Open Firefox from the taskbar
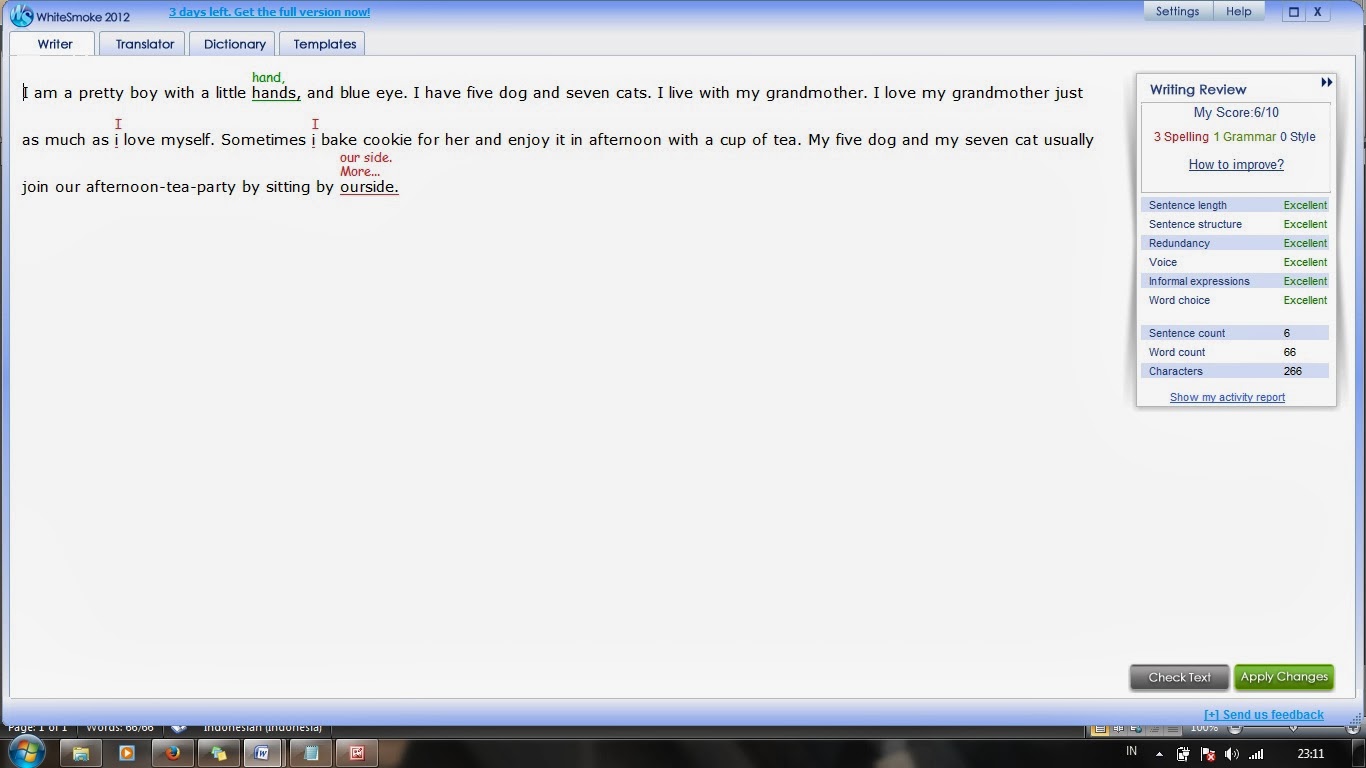 pos(172,753)
